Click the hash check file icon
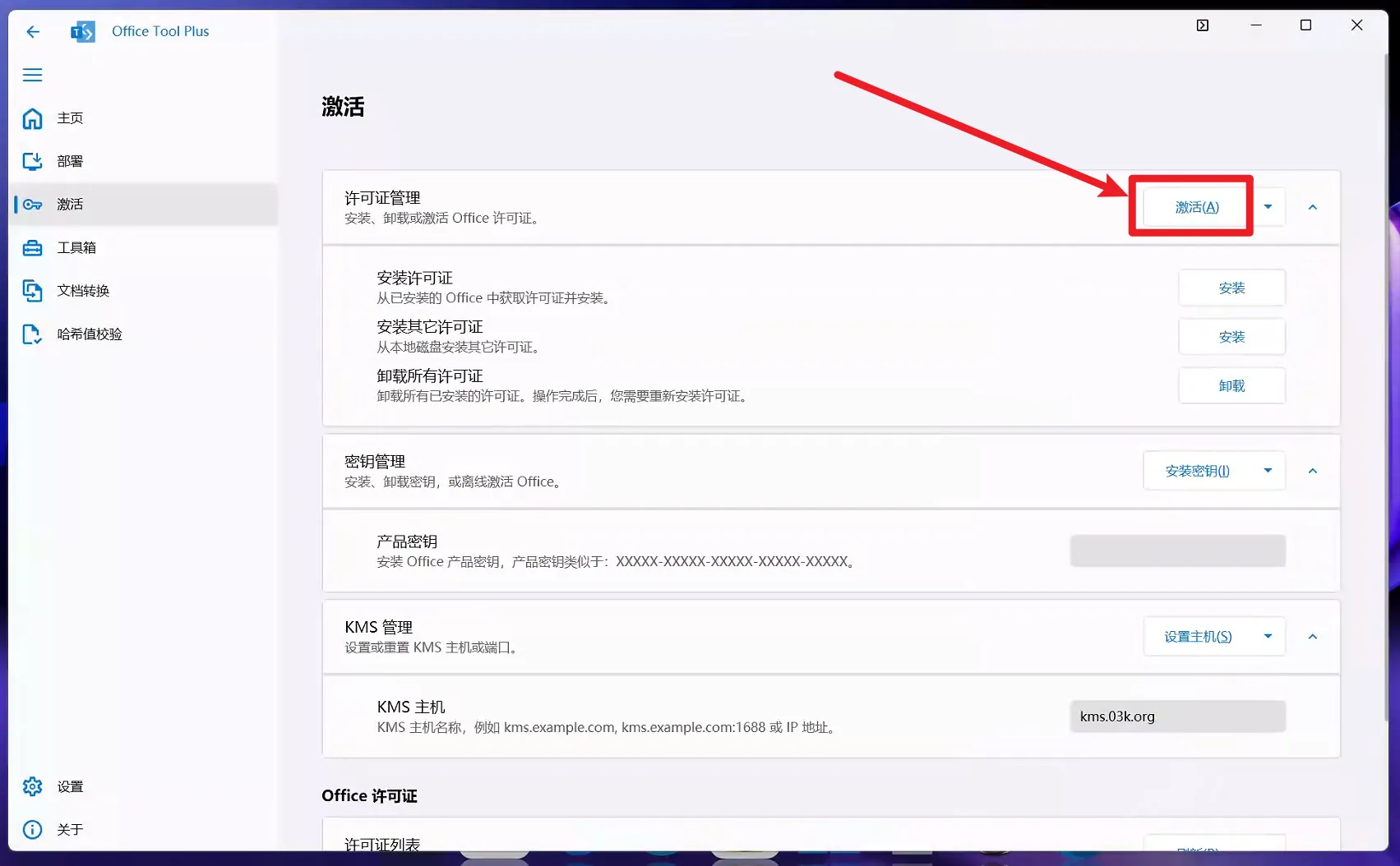The width and height of the screenshot is (1400, 866). pyautogui.click(x=32, y=334)
